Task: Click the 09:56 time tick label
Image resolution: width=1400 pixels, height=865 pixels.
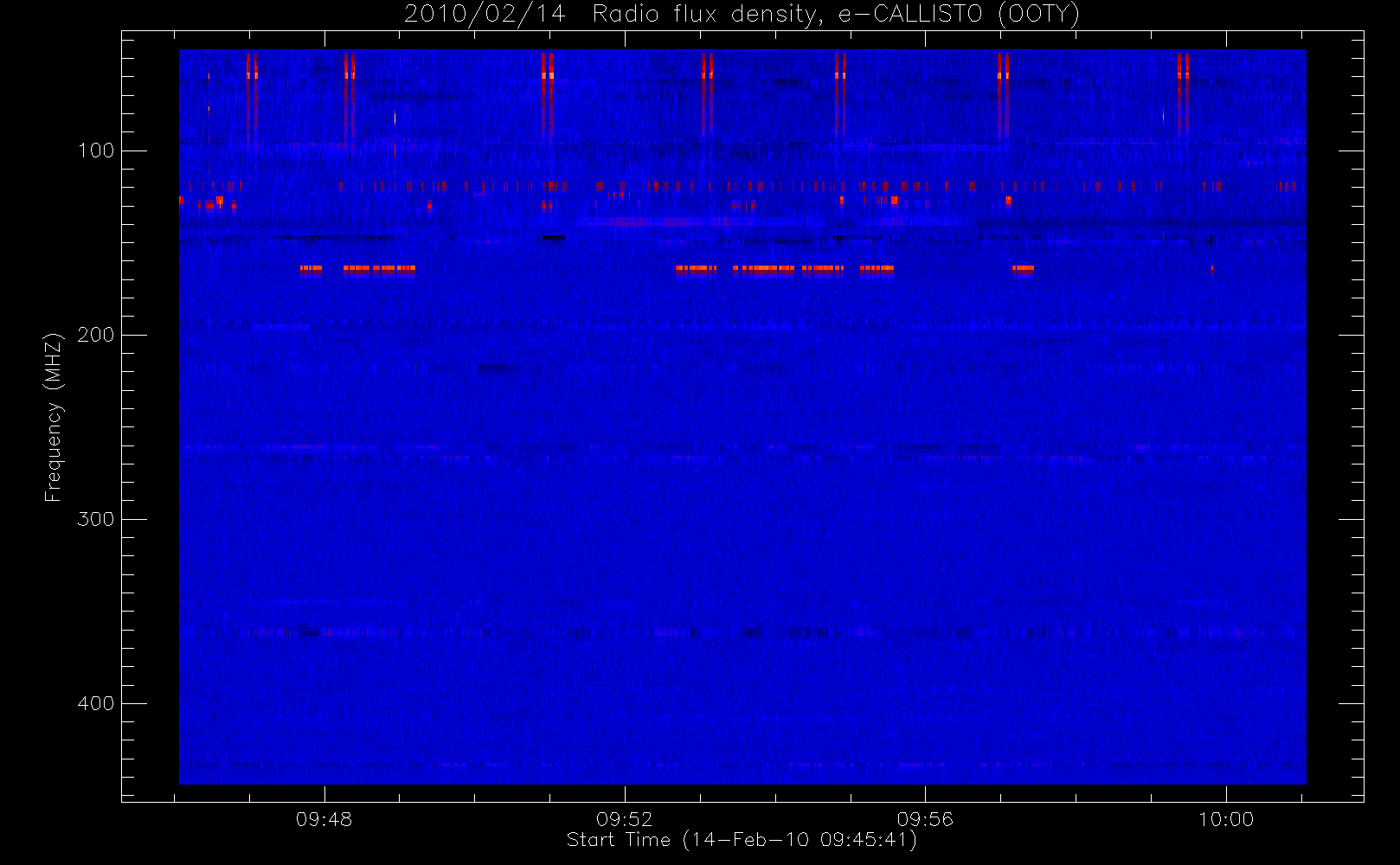Action: pos(925,819)
